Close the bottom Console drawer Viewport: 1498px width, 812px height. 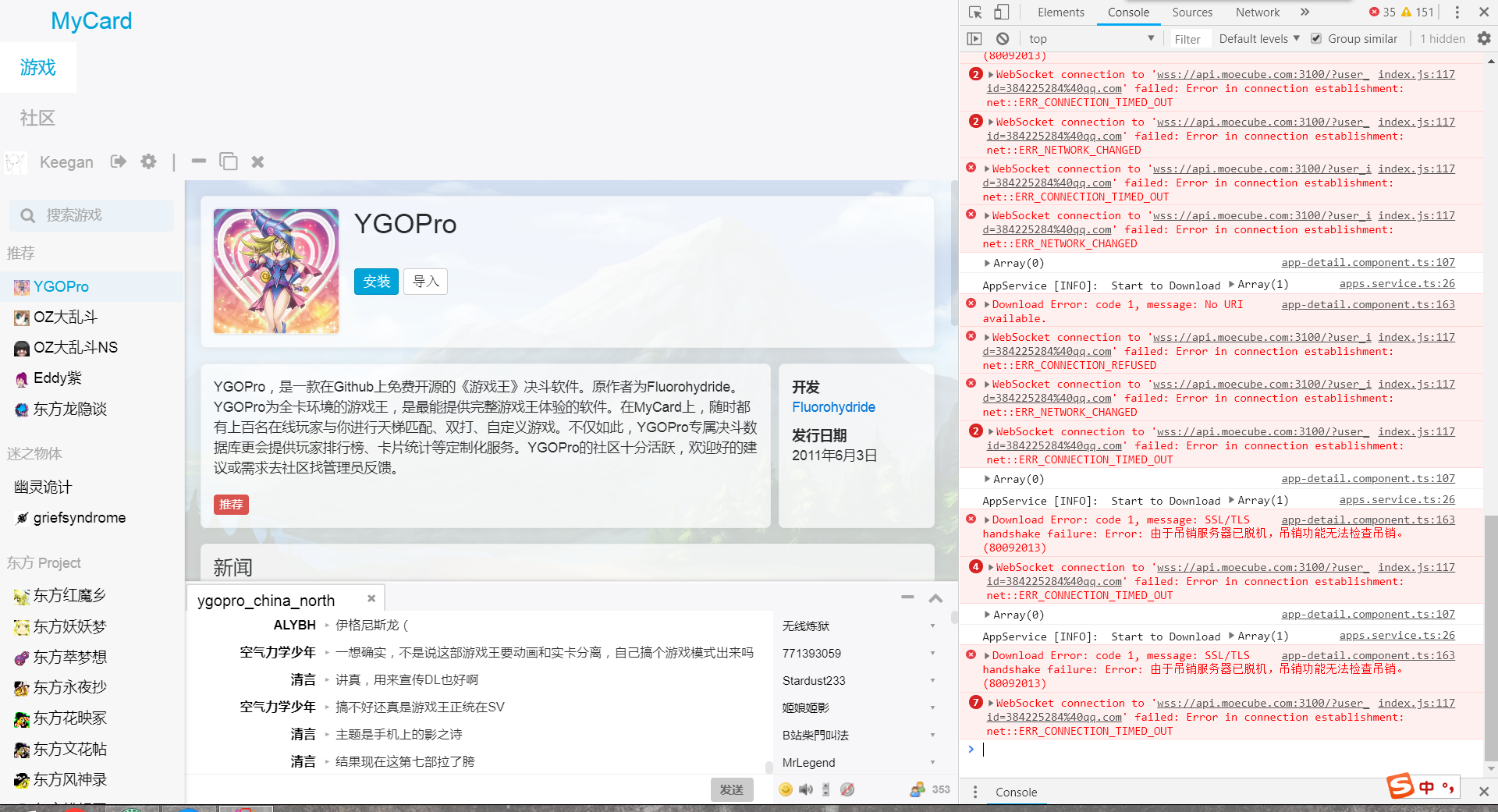point(1484,792)
